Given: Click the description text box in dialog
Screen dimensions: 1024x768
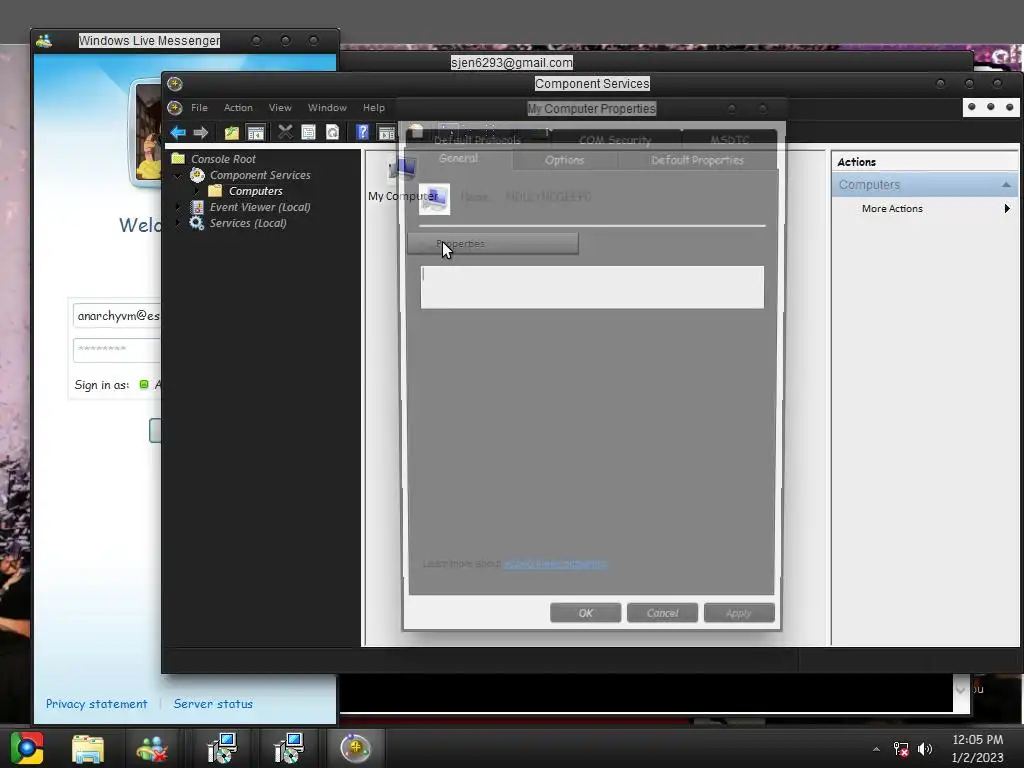Looking at the screenshot, I should (592, 287).
